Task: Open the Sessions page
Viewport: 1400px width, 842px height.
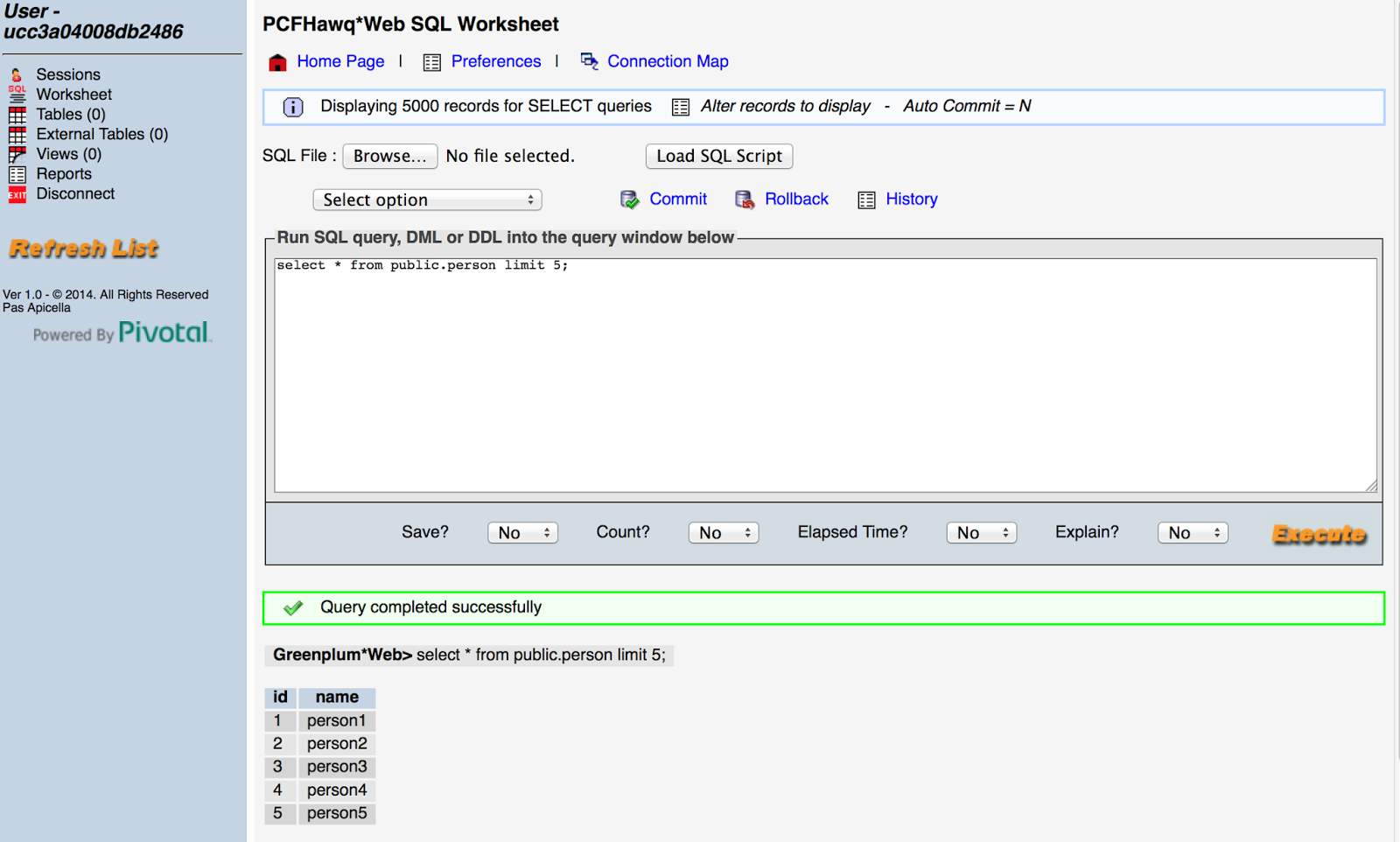Action: click(x=68, y=74)
